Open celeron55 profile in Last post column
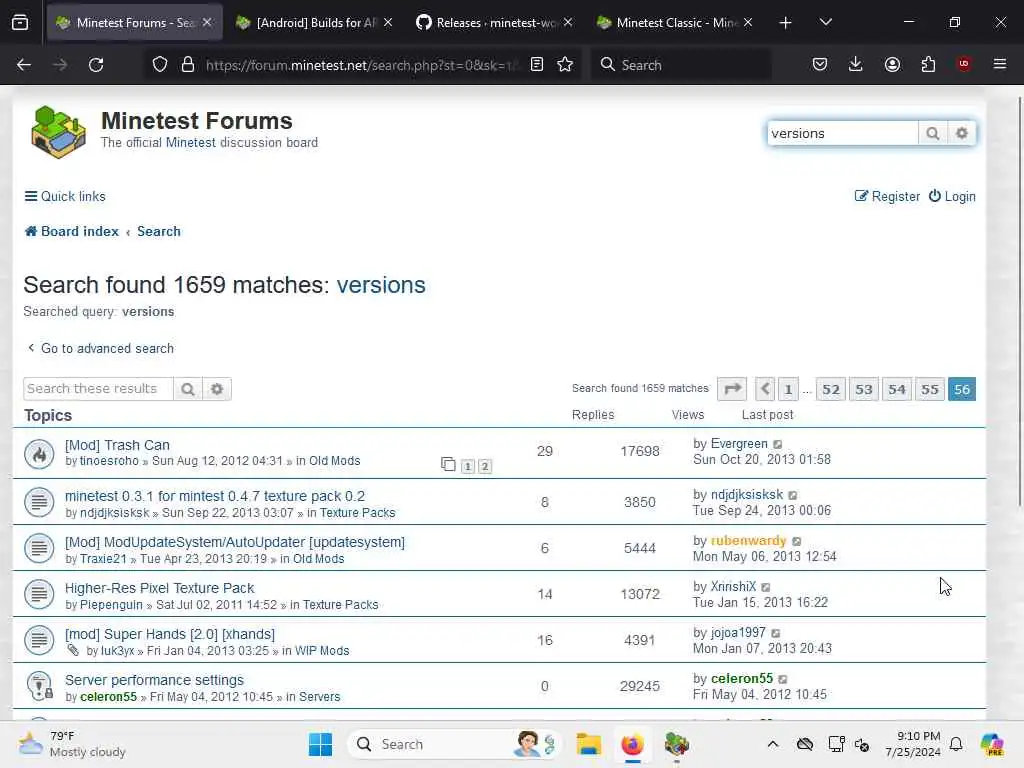The height and width of the screenshot is (768, 1024). click(741, 679)
